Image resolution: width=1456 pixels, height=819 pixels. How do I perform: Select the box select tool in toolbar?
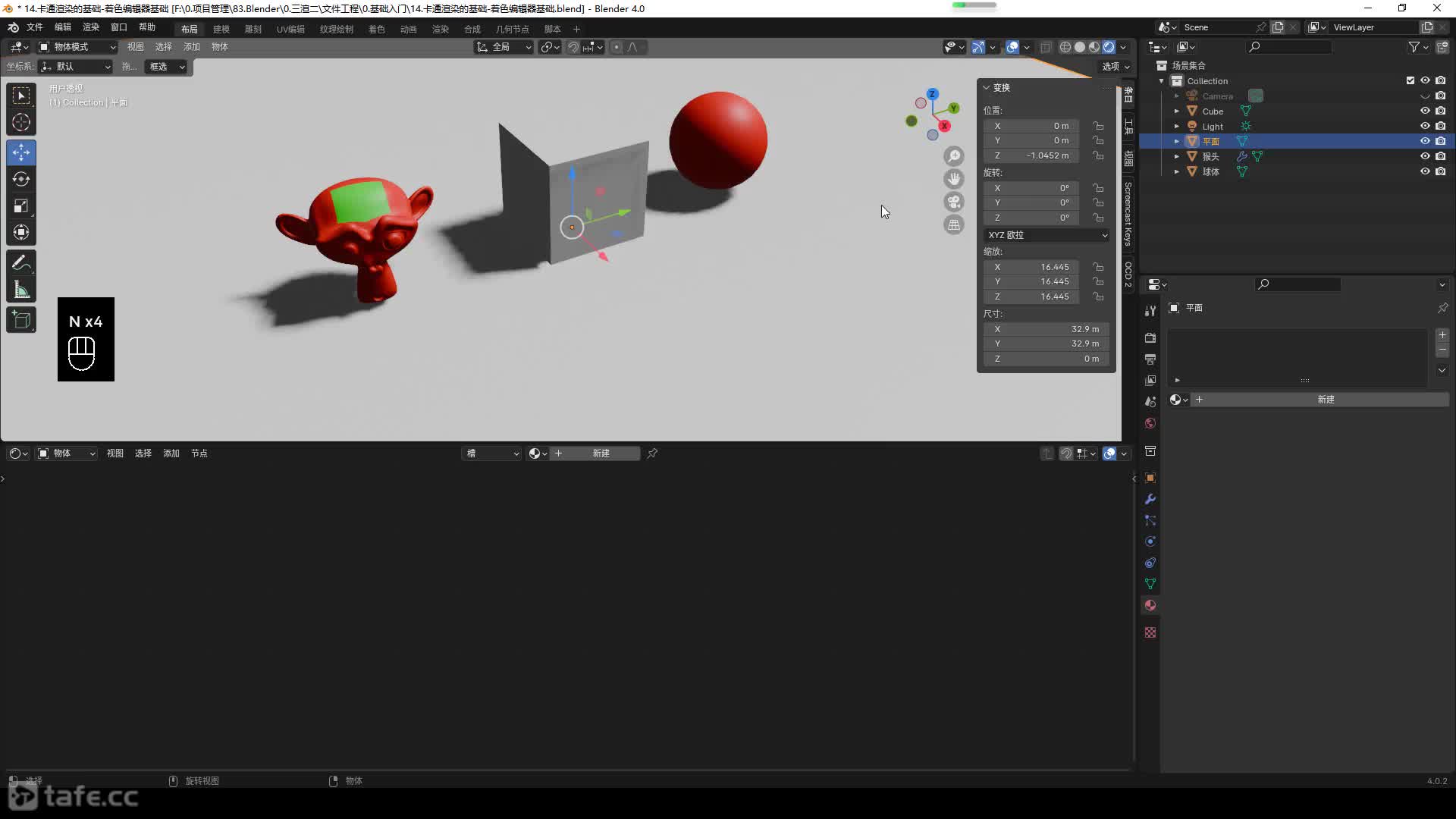[x=21, y=96]
